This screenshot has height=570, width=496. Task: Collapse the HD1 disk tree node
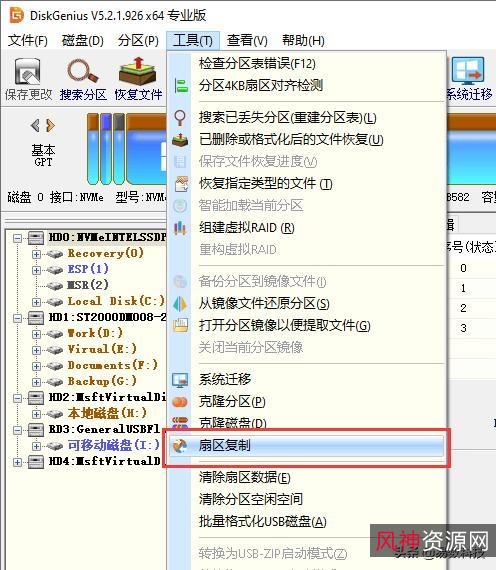pos(17,318)
